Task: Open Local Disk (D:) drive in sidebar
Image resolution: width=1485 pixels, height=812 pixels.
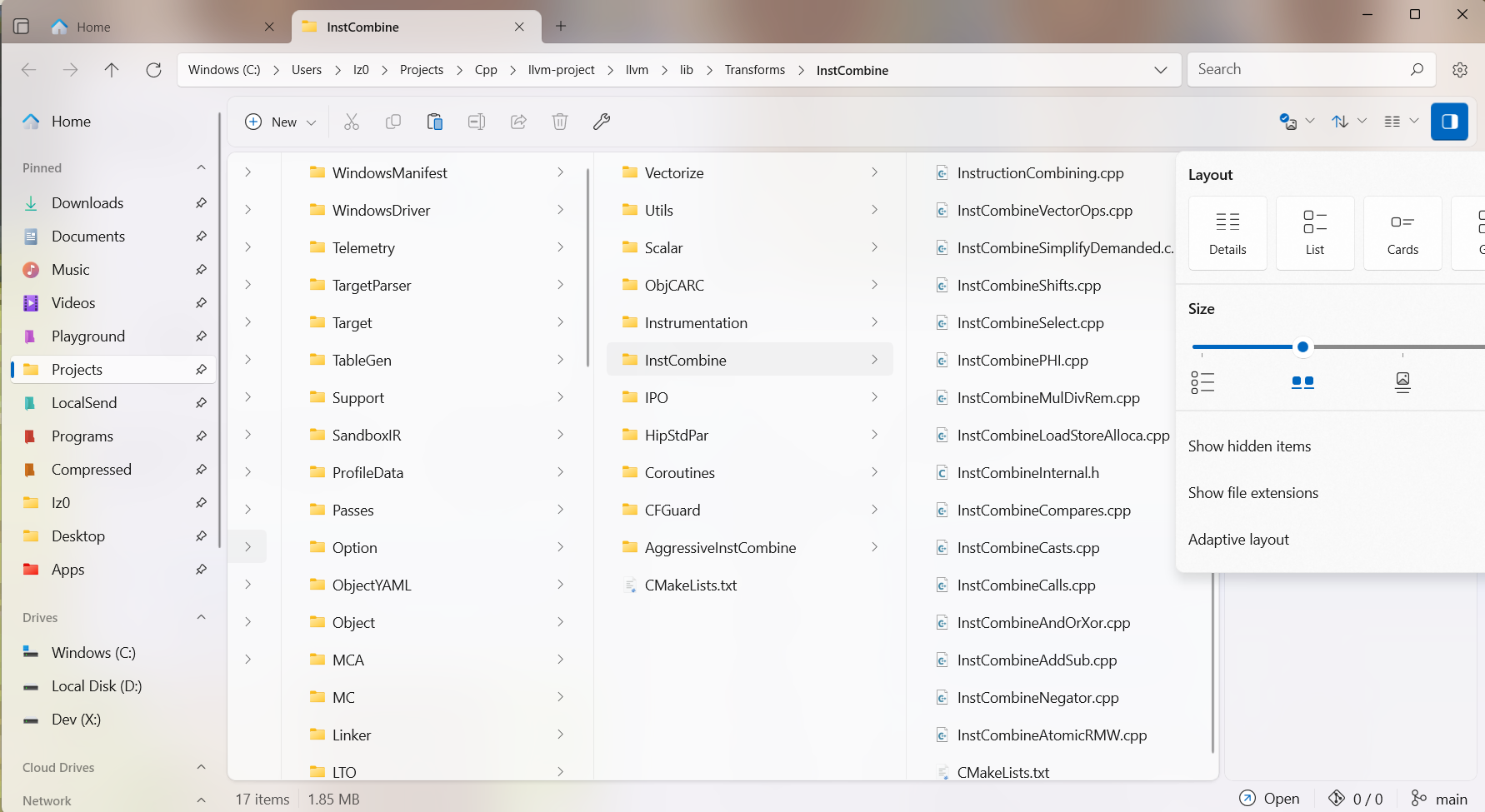Action: pyautogui.click(x=113, y=686)
